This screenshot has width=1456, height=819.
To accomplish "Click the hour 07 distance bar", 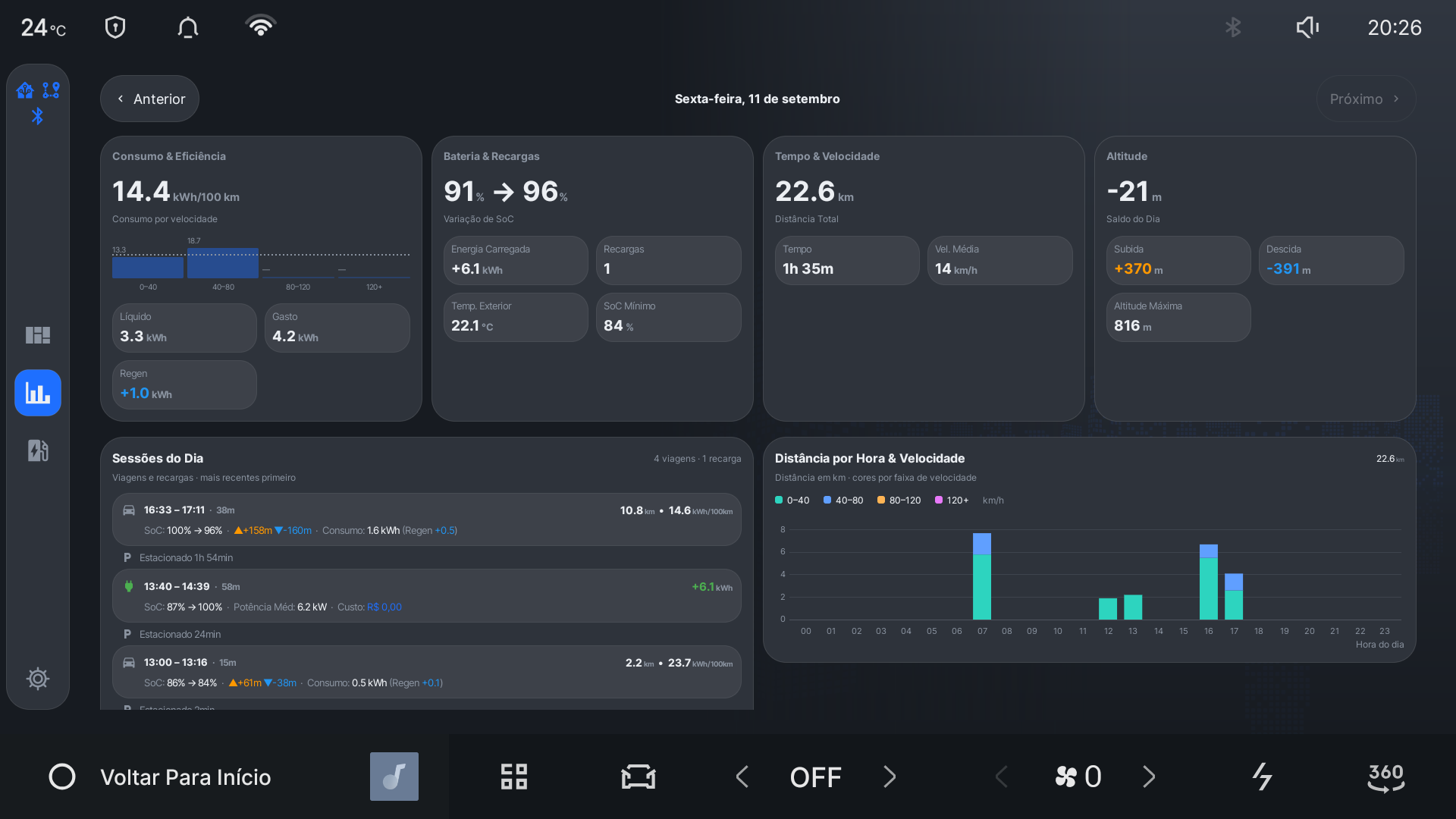I will (x=982, y=576).
